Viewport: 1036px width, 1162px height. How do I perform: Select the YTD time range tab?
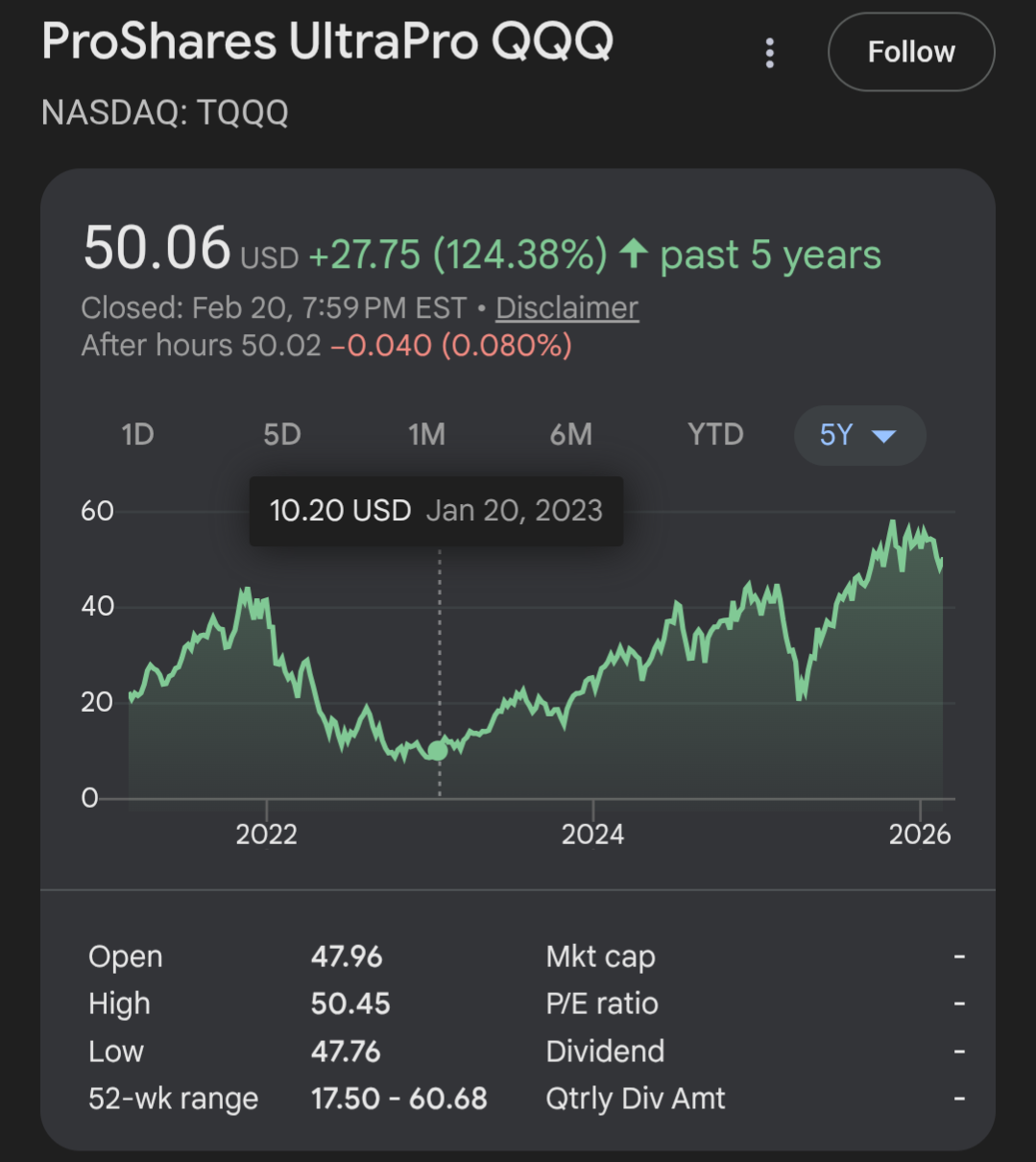pyautogui.click(x=715, y=435)
